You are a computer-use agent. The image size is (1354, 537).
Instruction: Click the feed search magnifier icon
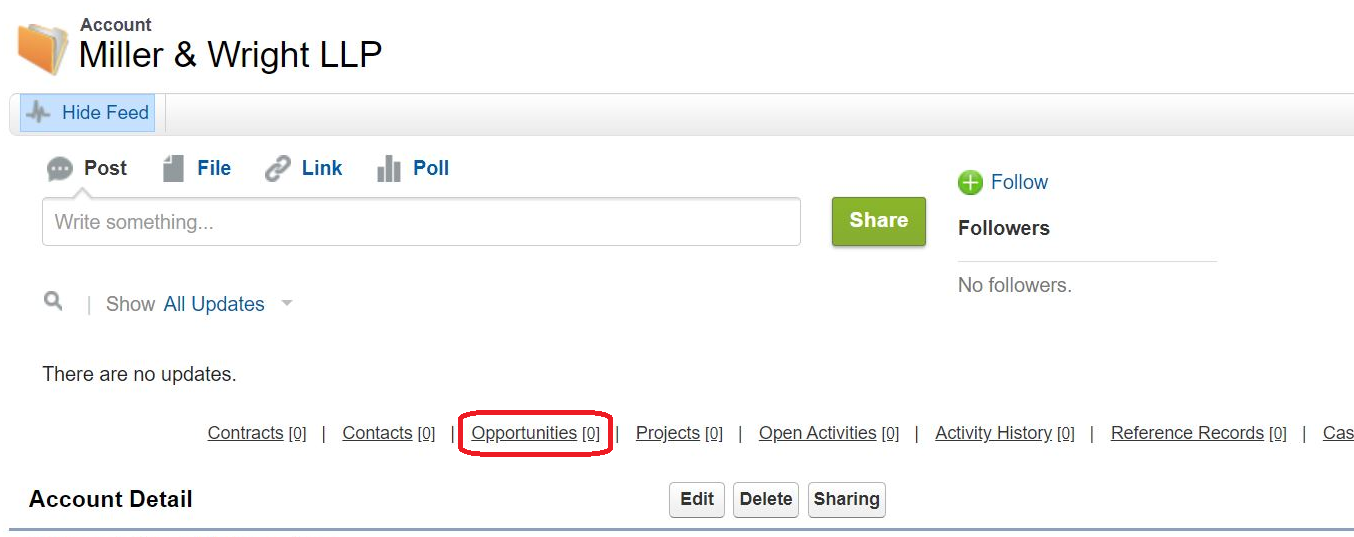pos(53,300)
